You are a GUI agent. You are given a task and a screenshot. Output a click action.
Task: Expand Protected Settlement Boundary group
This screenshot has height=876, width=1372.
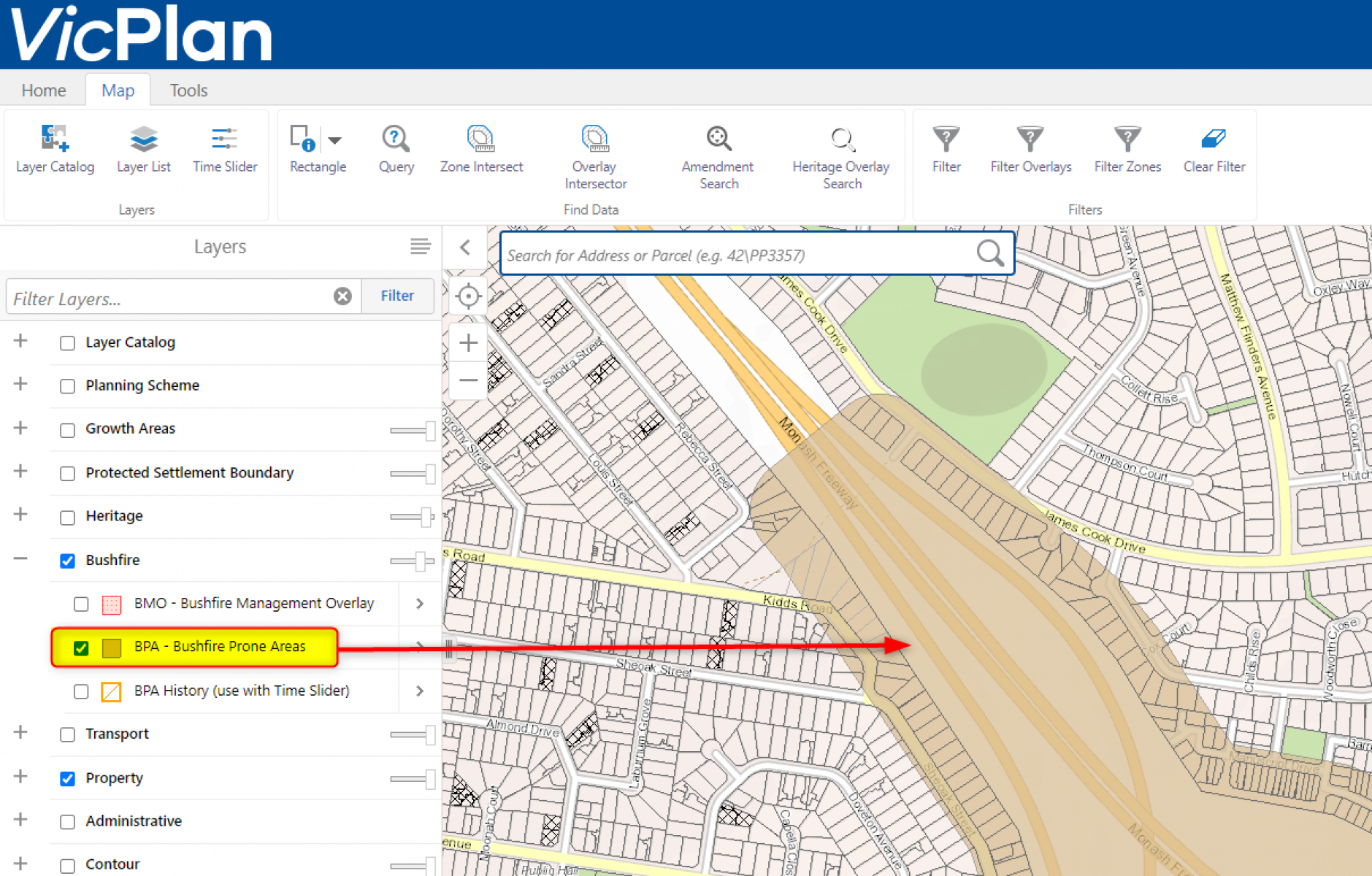coord(20,471)
